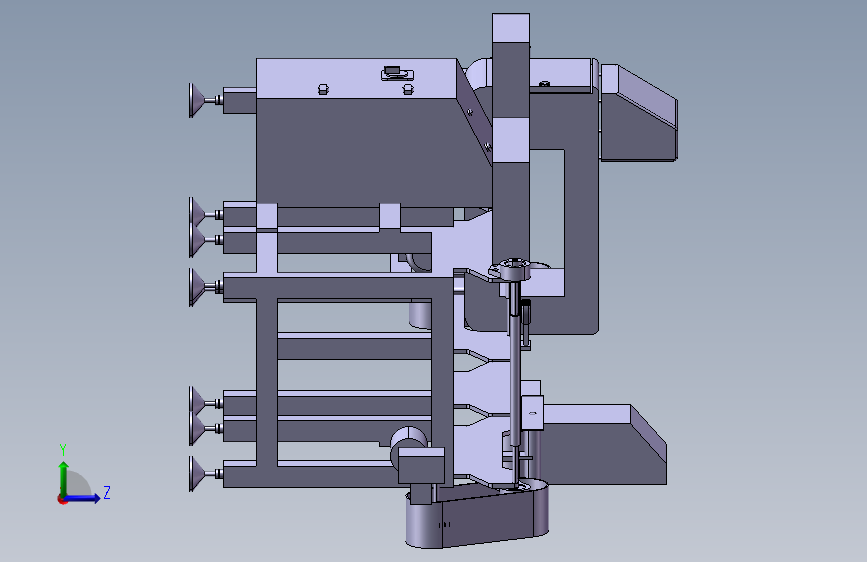Select the oval base housing at the bottom
Image resolution: width=867 pixels, height=562 pixels.
tap(477, 515)
